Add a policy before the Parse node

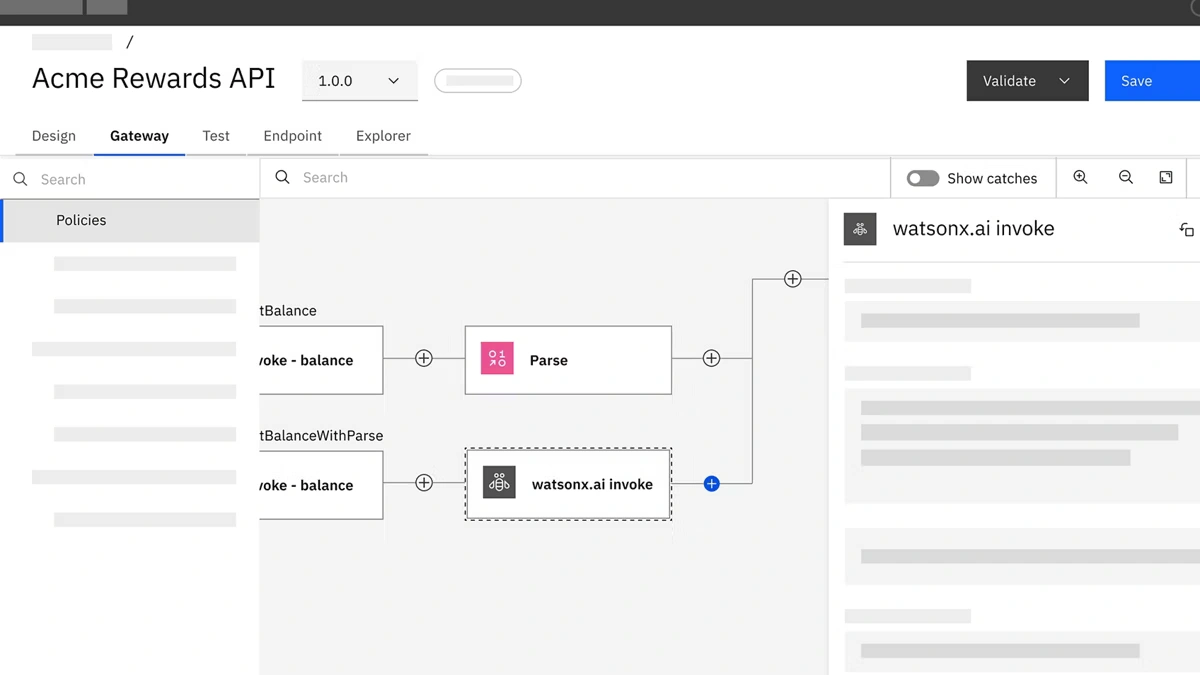[424, 358]
